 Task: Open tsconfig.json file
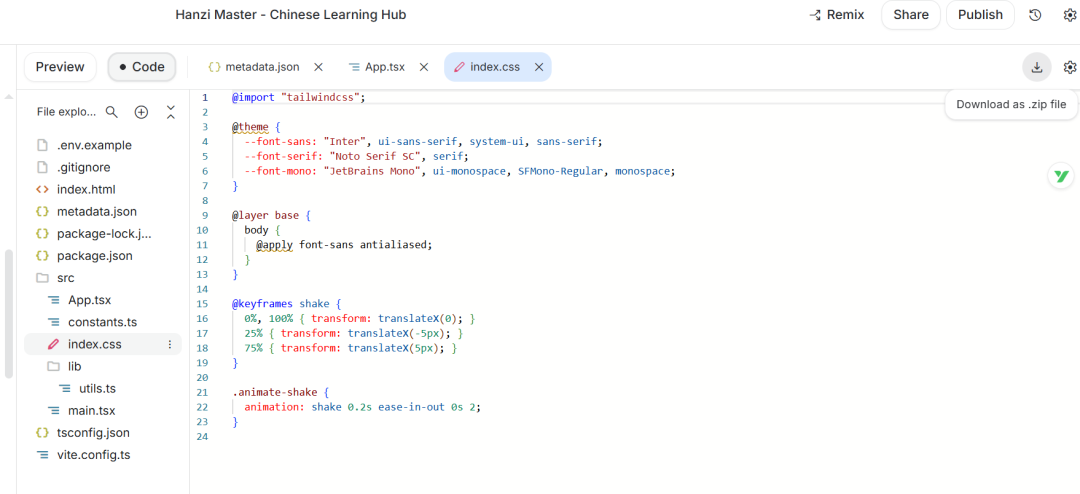93,433
